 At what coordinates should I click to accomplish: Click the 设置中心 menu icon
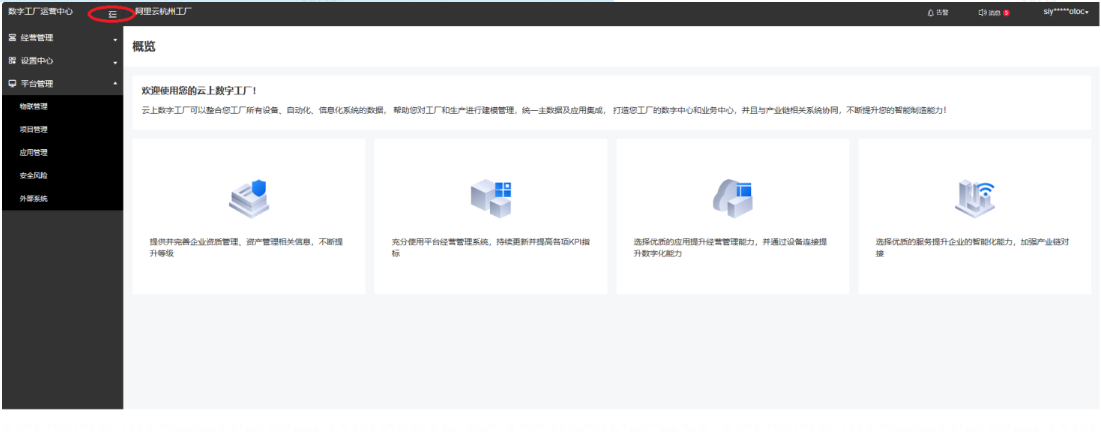click(x=12, y=61)
